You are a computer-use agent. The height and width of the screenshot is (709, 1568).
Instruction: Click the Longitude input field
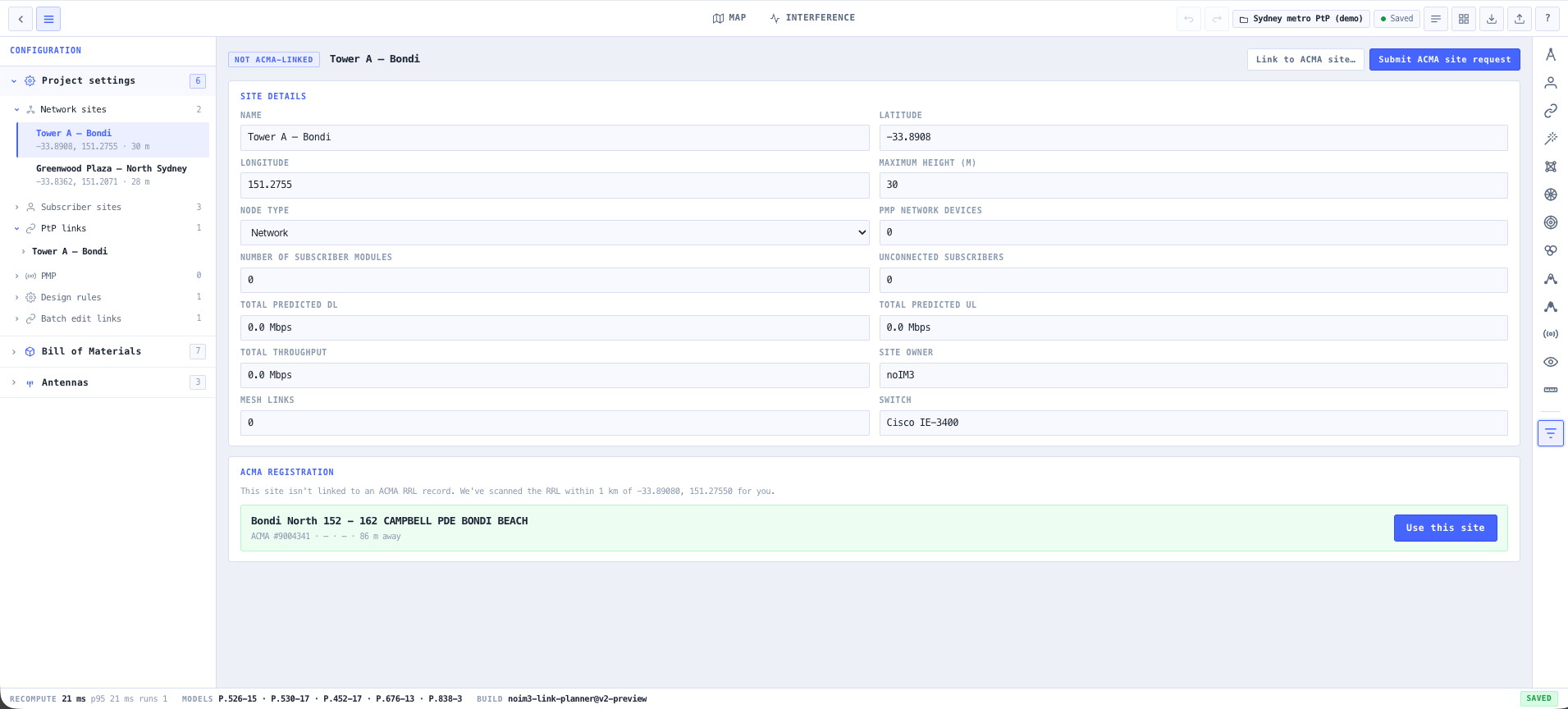[555, 185]
